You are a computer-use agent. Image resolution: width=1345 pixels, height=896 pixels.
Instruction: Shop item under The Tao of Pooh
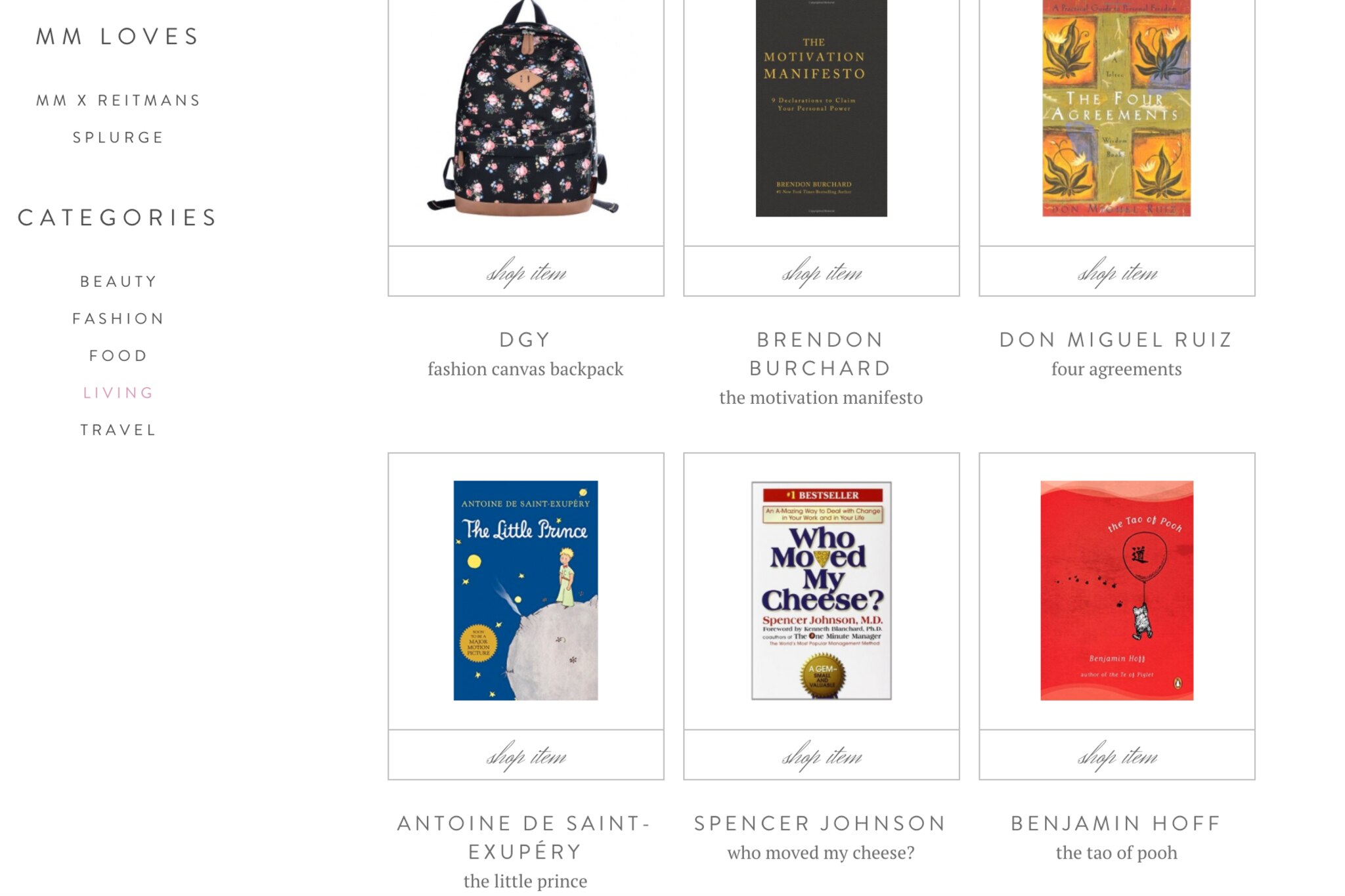(x=1117, y=755)
